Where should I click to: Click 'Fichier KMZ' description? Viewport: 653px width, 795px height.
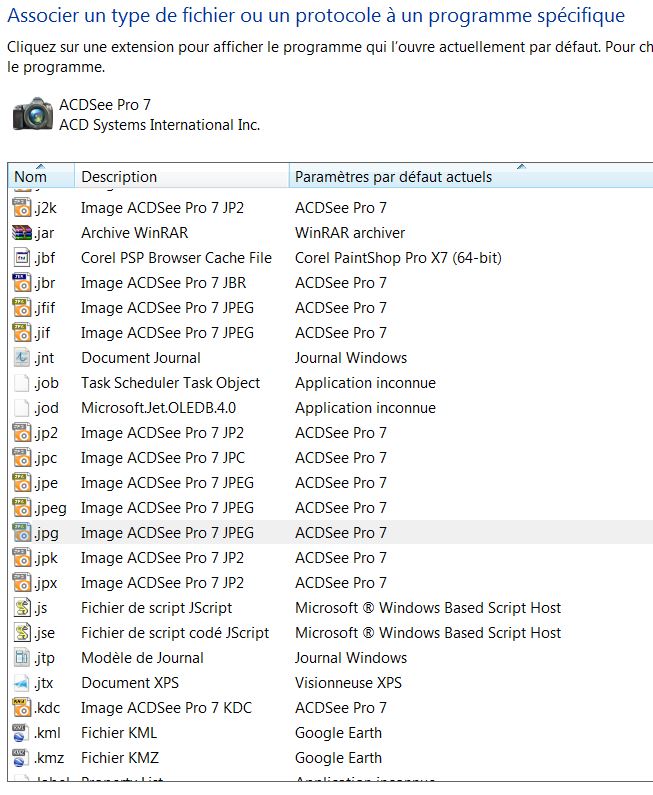pyautogui.click(x=120, y=758)
